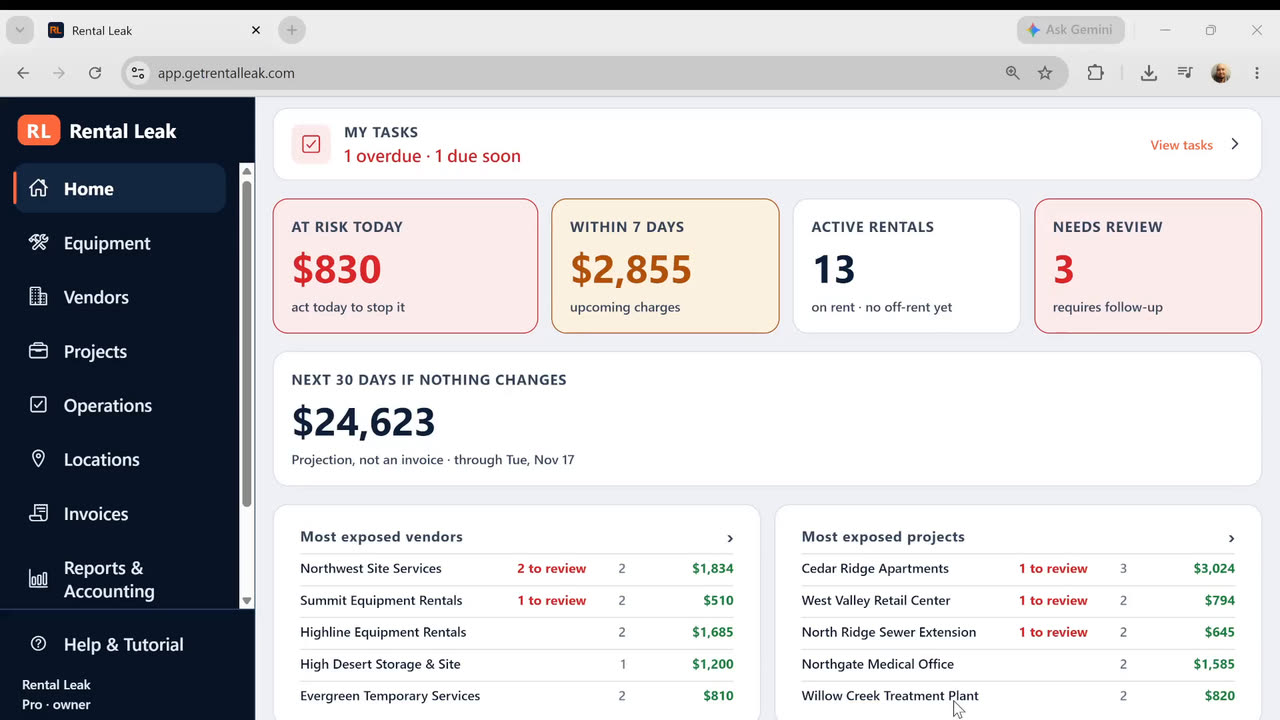This screenshot has width=1280, height=720.
Task: Click the sidebar scroll-down arrow
Action: tap(247, 601)
